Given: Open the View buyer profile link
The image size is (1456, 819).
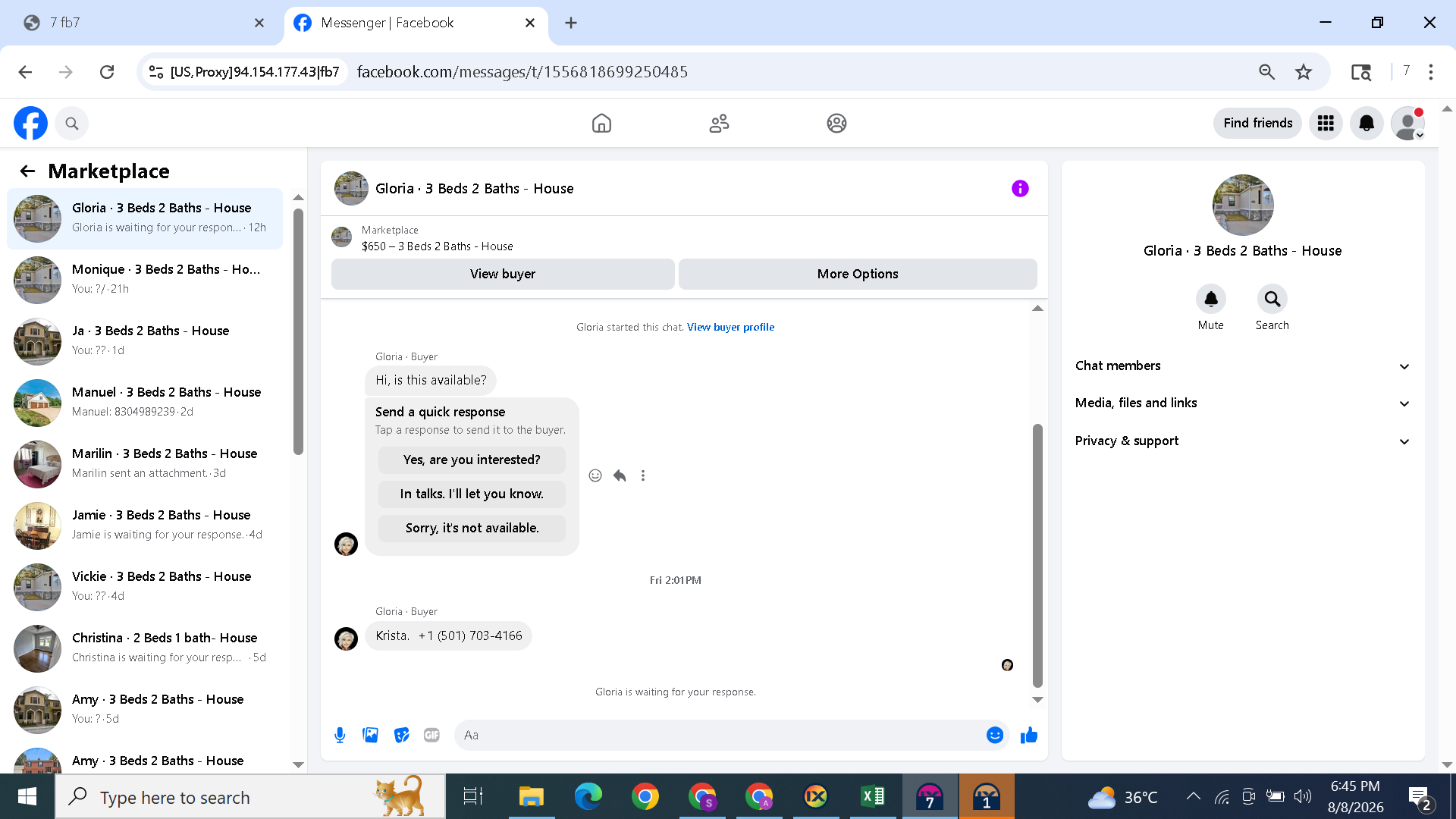Looking at the screenshot, I should point(730,327).
